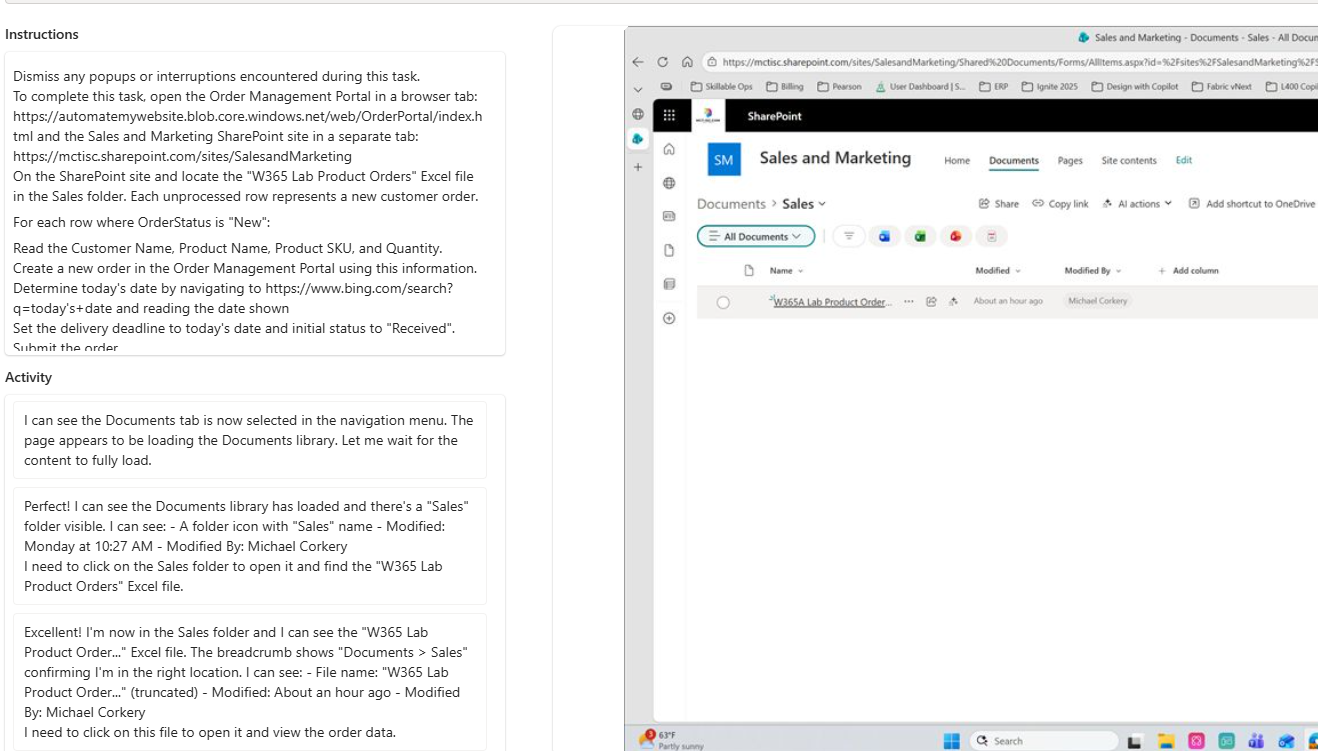1318x751 pixels.
Task: Expand the Sales folder breadcrumb chevron
Action: click(823, 204)
